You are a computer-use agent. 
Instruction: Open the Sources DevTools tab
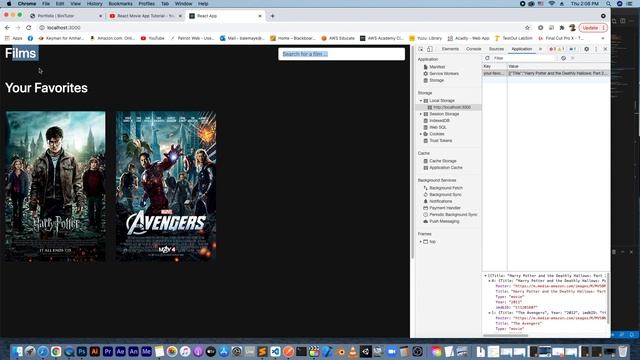pos(496,49)
